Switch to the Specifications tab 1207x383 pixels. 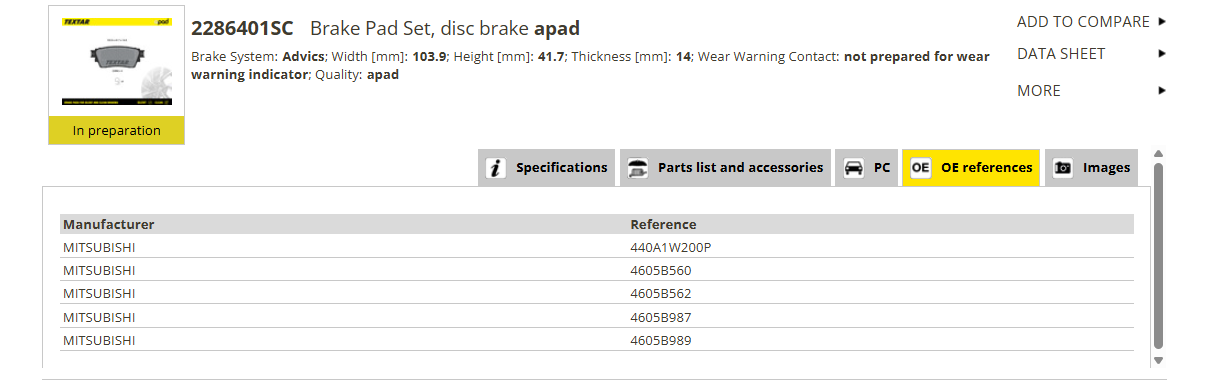coord(546,168)
